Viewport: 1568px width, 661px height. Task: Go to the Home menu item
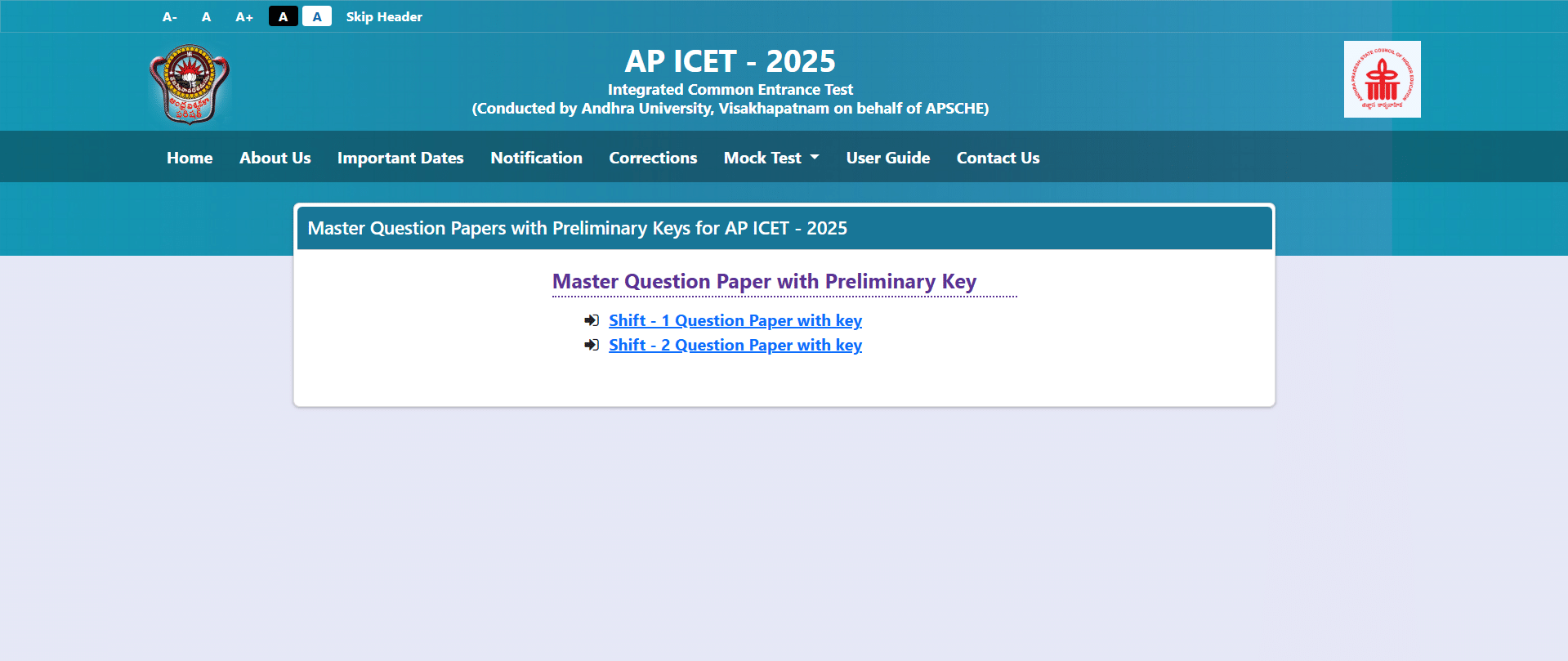(190, 158)
